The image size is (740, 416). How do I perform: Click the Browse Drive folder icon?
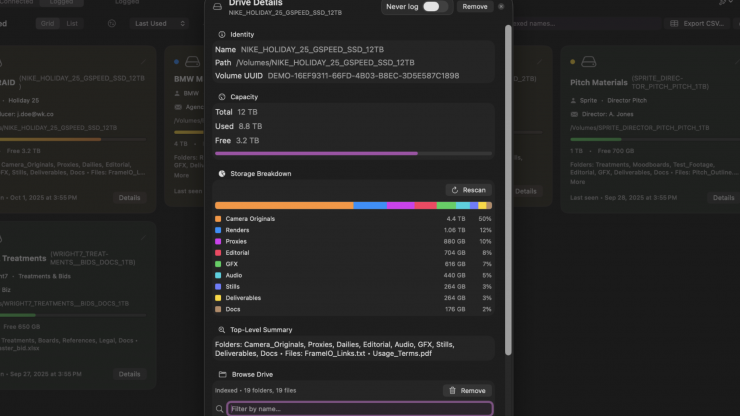point(223,374)
